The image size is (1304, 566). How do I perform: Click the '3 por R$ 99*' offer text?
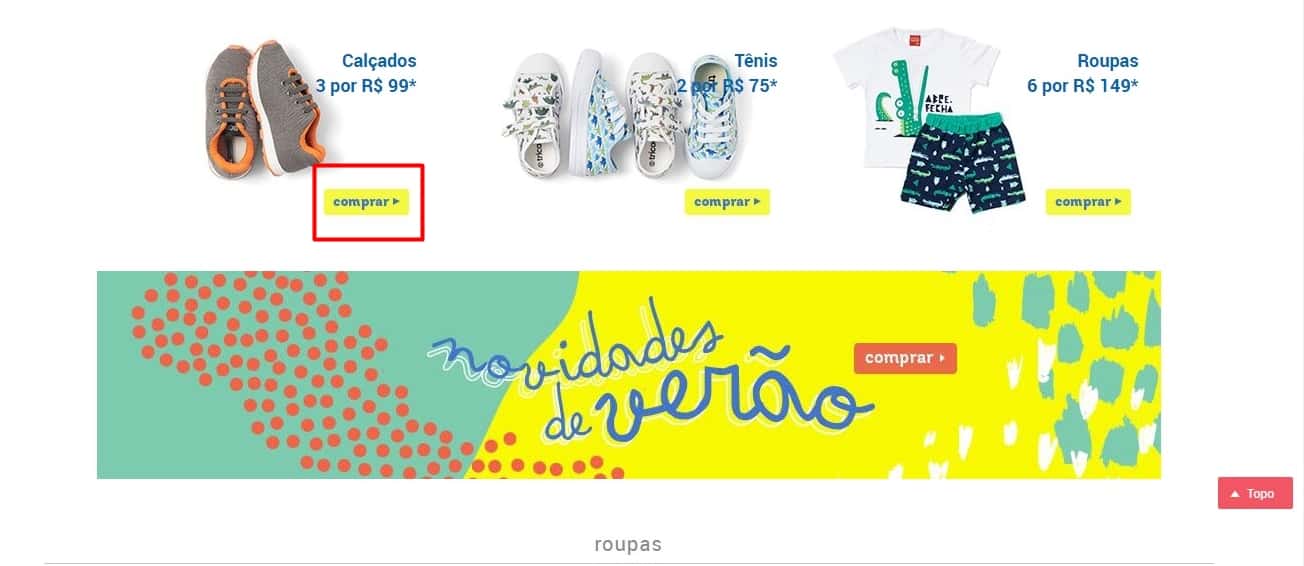[366, 86]
